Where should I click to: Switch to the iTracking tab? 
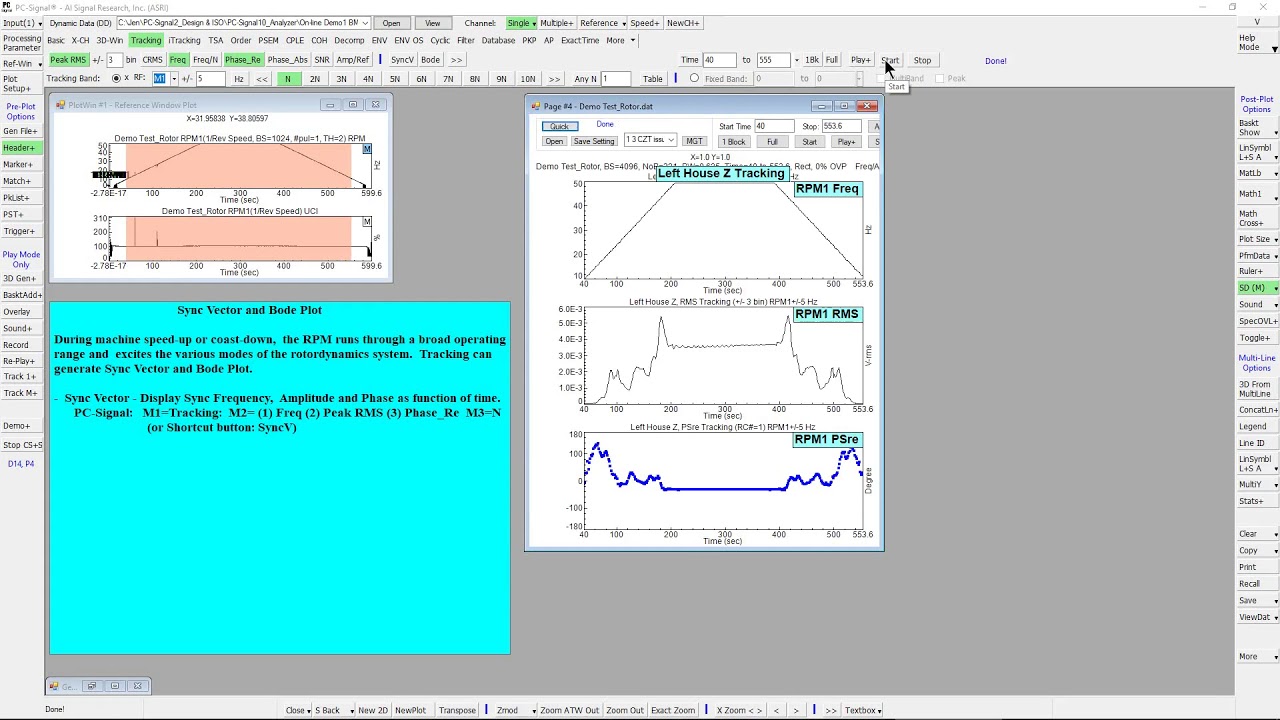tap(184, 41)
